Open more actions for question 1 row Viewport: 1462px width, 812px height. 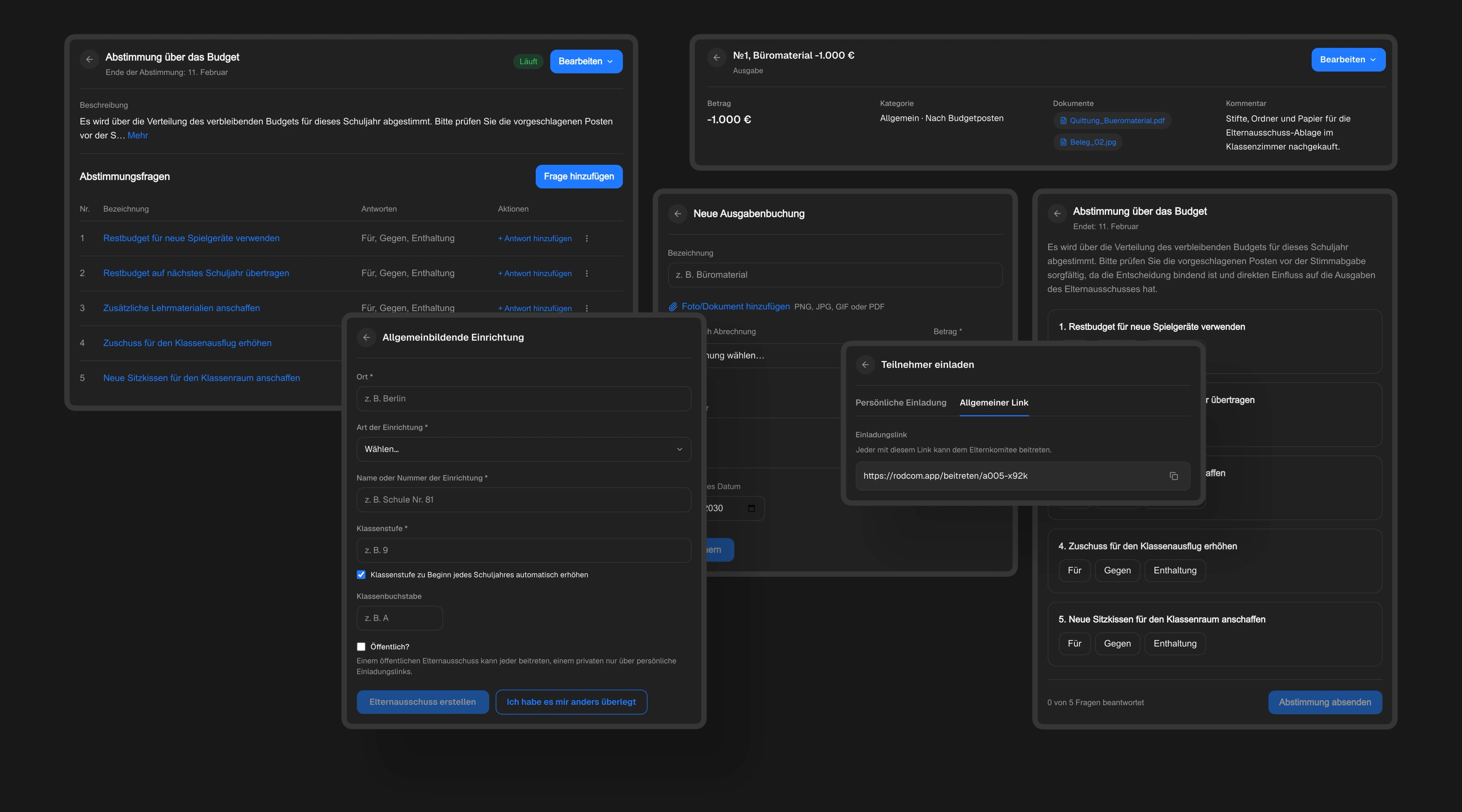[x=586, y=239]
